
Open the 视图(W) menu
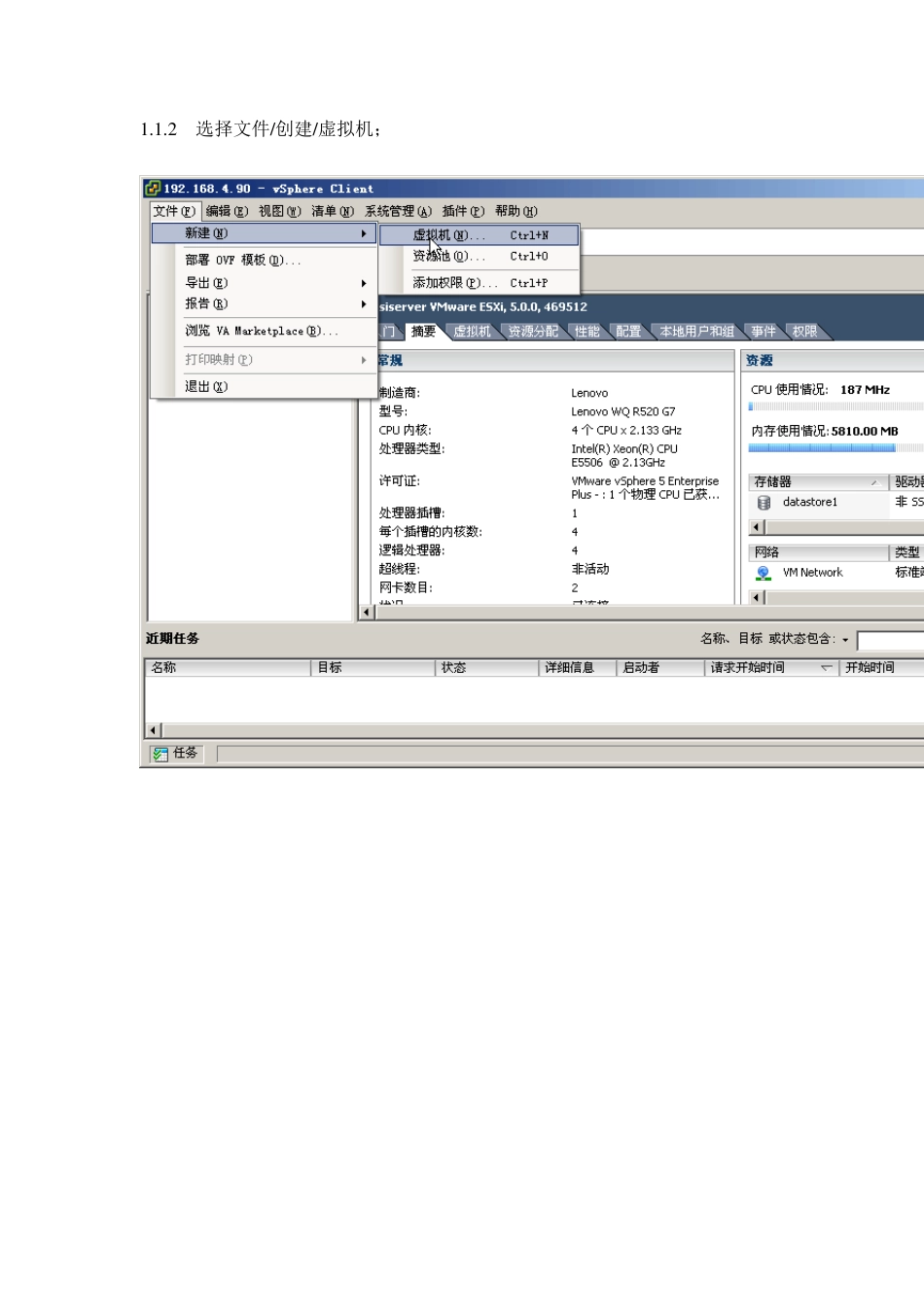coord(279,211)
